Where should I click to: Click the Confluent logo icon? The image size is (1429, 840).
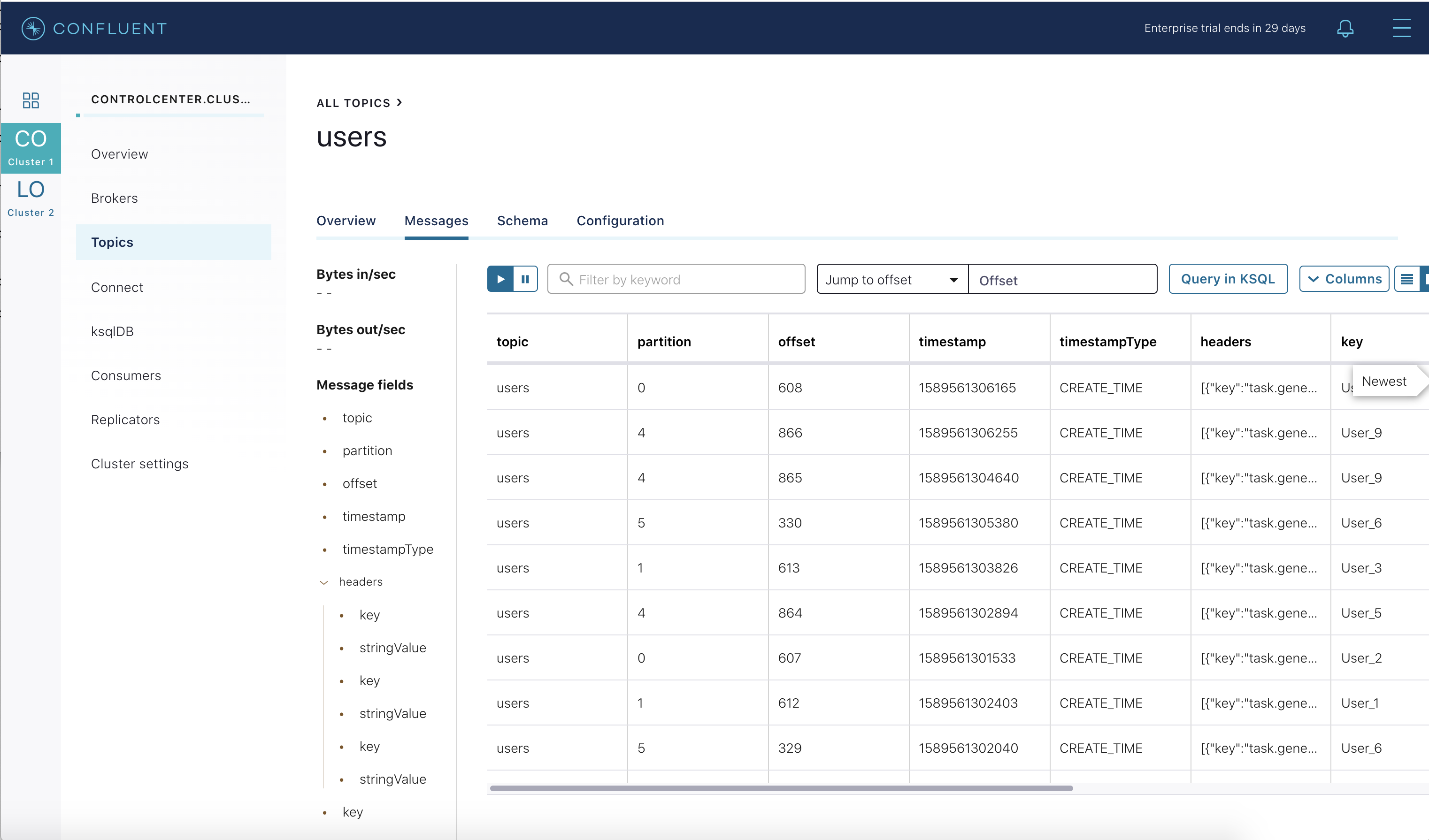click(33, 28)
